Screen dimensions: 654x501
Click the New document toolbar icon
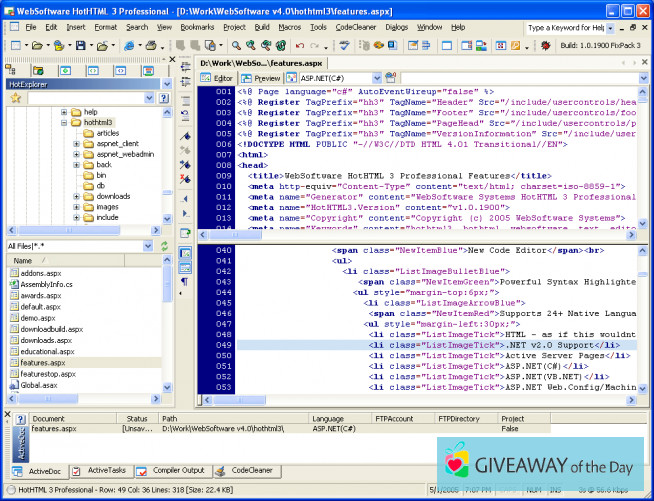(x=13, y=46)
